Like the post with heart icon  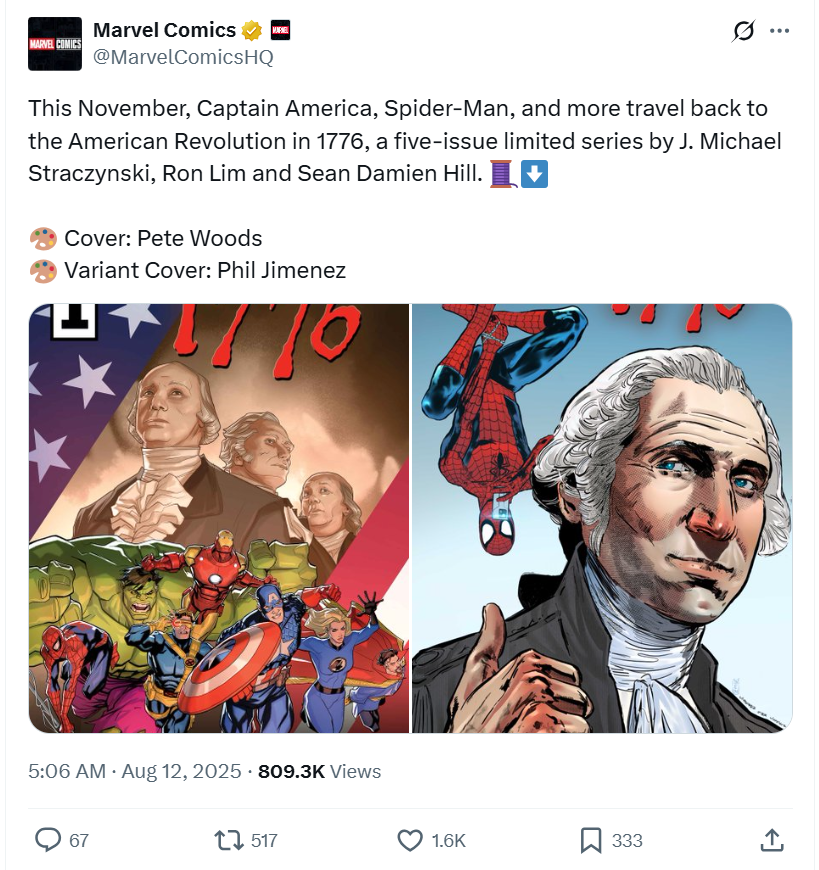click(410, 840)
